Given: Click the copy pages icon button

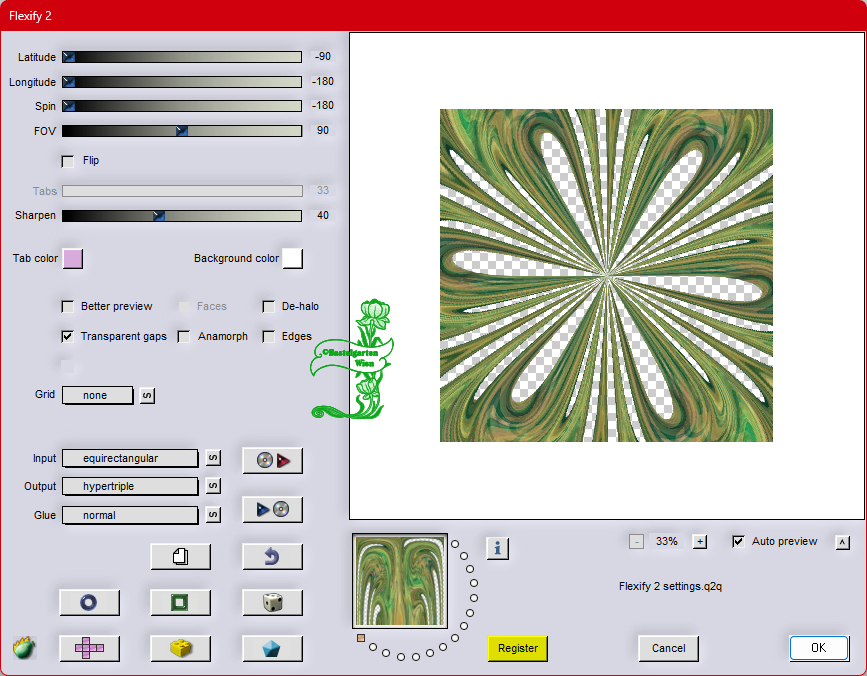Looking at the screenshot, I should click(180, 556).
